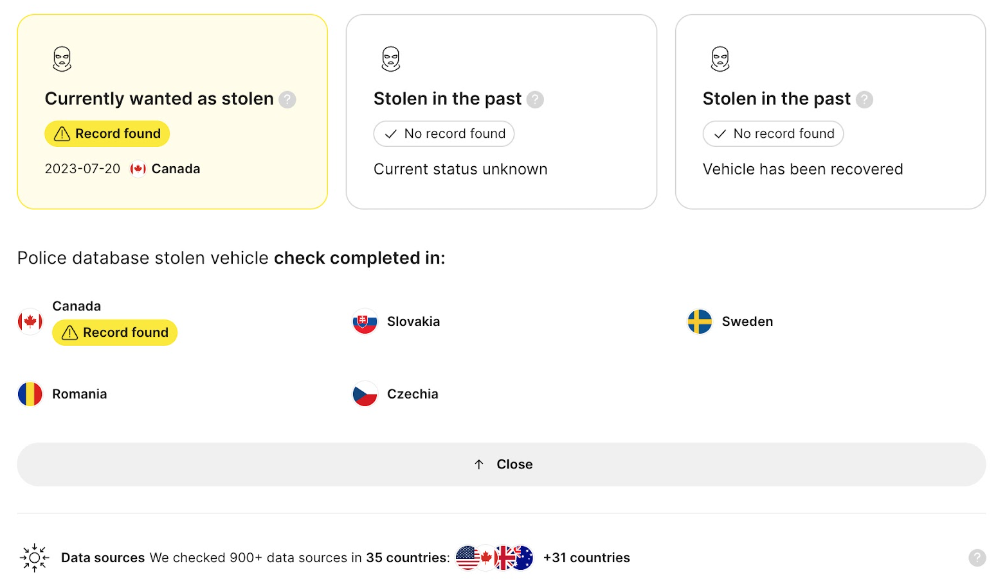
Task: Click help icon on Vehicle has been recovered card
Action: pyautogui.click(x=864, y=100)
